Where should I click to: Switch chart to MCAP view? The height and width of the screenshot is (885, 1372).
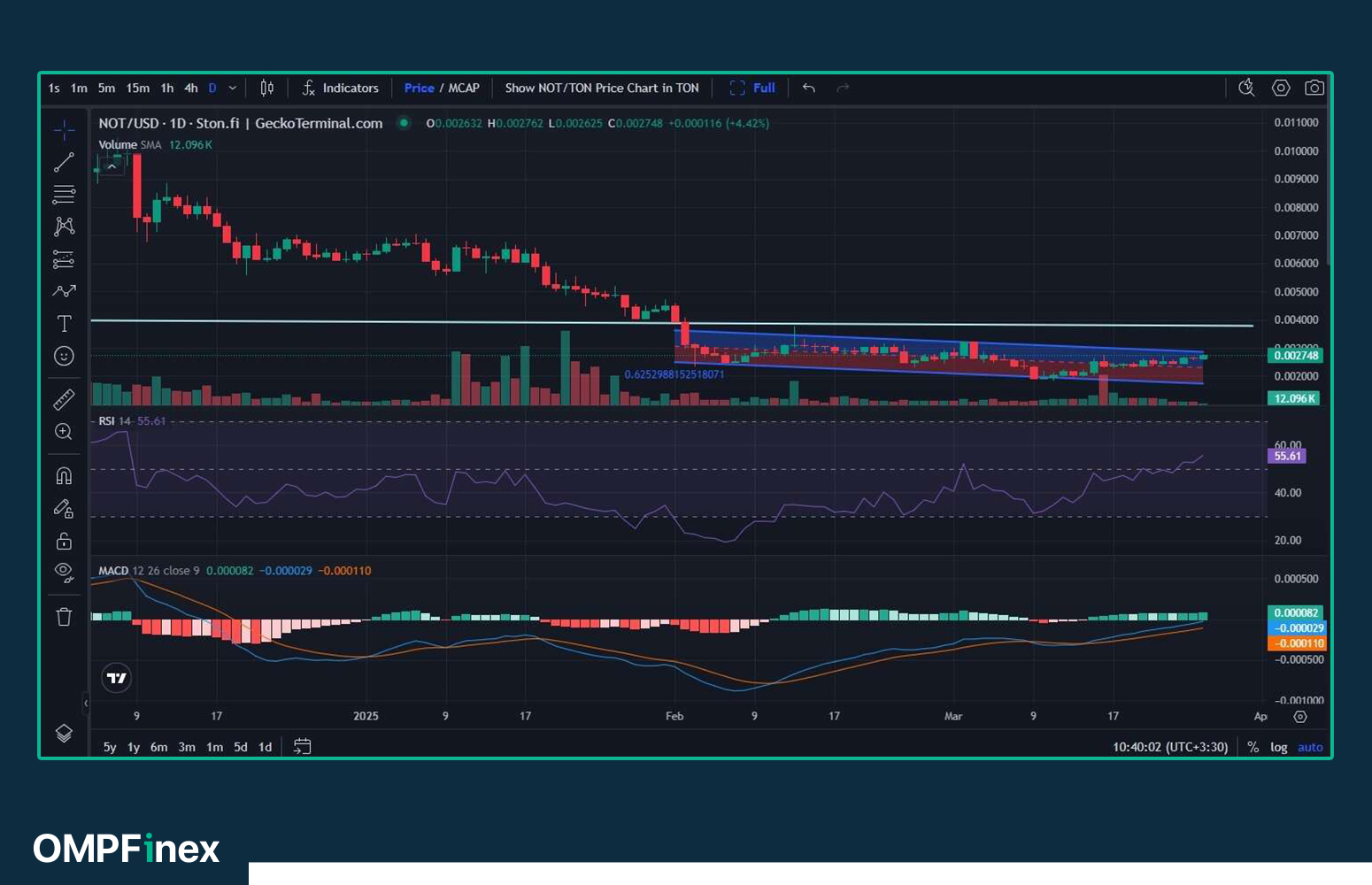pyautogui.click(x=464, y=88)
